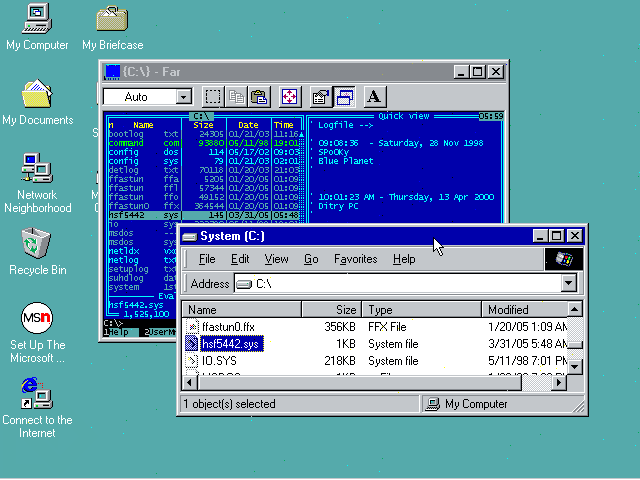Click Mark selection tool in Far toolbar

213,97
